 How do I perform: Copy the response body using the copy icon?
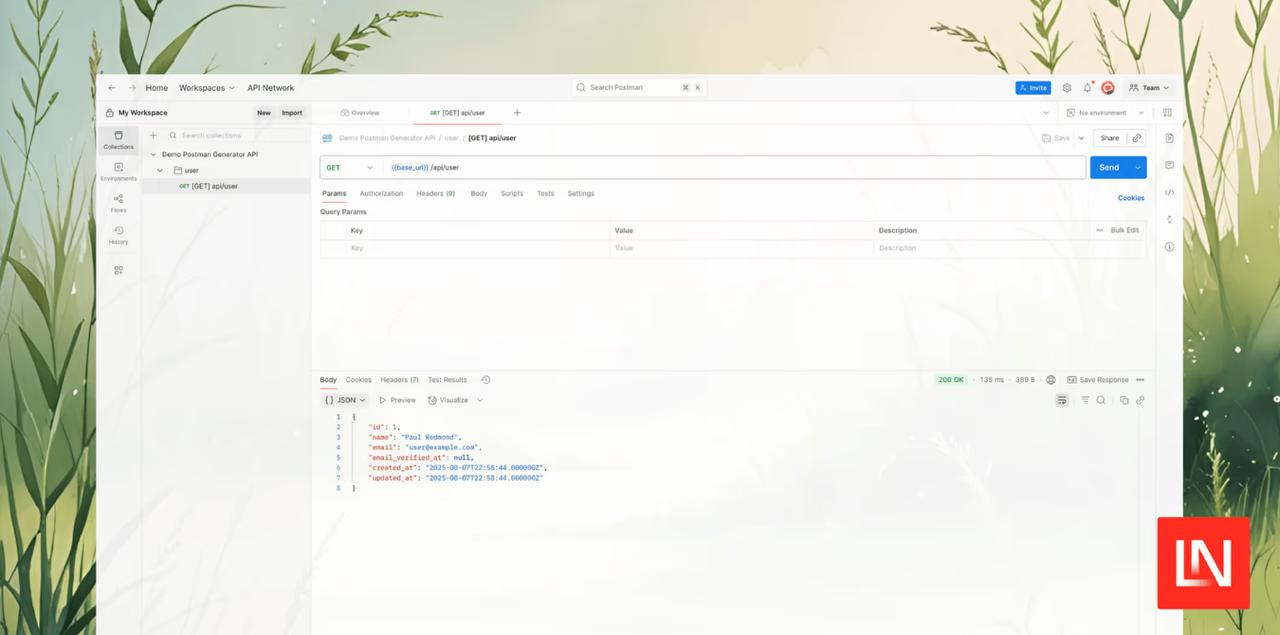point(1123,399)
